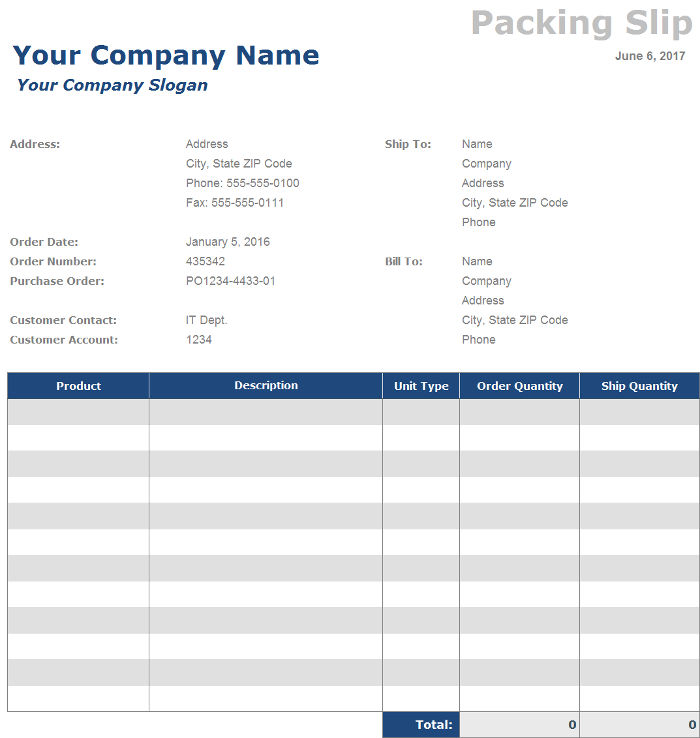Screen dimensions: 700x738
Task: Click the Ship To: label
Action: point(408,144)
